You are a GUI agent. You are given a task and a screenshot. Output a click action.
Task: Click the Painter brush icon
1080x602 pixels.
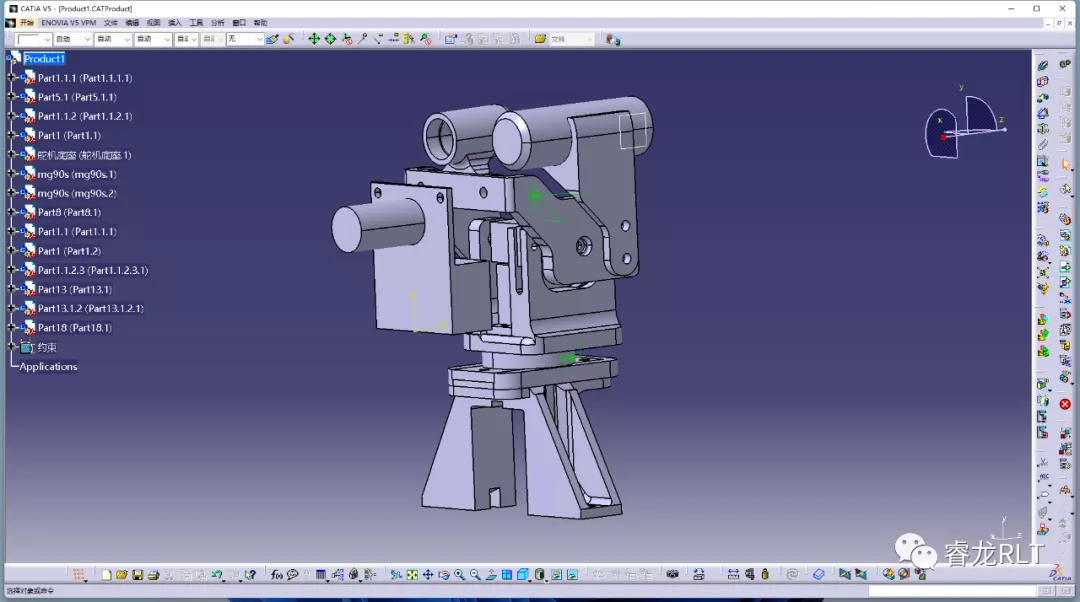click(x=273, y=39)
